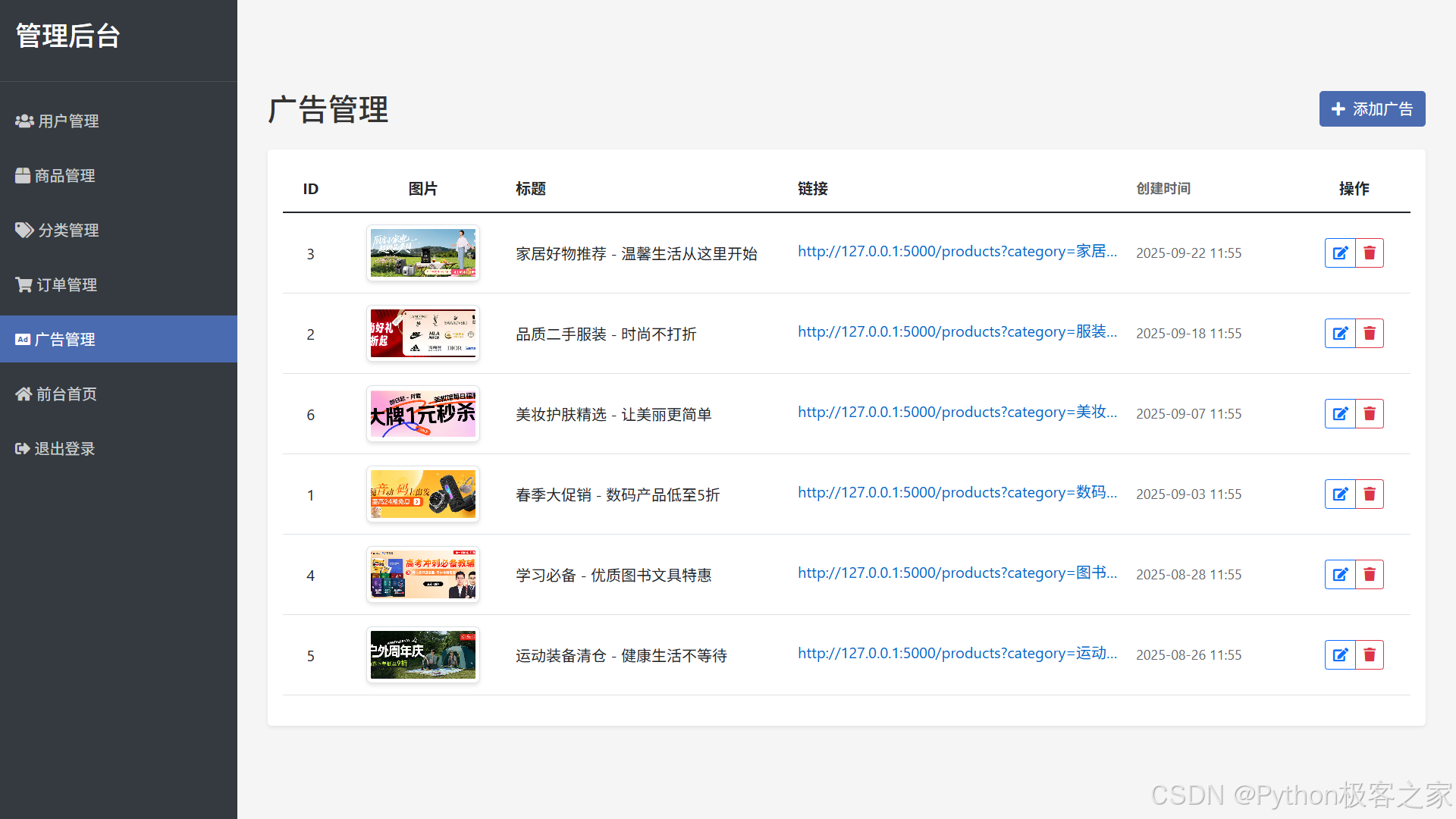The width and height of the screenshot is (1456, 819).
Task: Delete the ad with ID 2
Action: [1369, 334]
